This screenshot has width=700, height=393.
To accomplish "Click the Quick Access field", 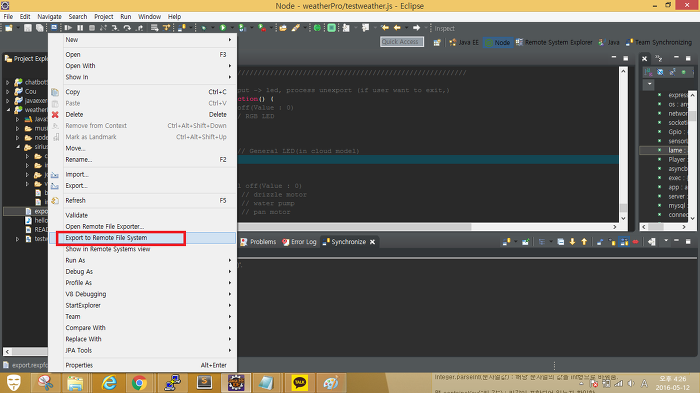I will point(402,42).
